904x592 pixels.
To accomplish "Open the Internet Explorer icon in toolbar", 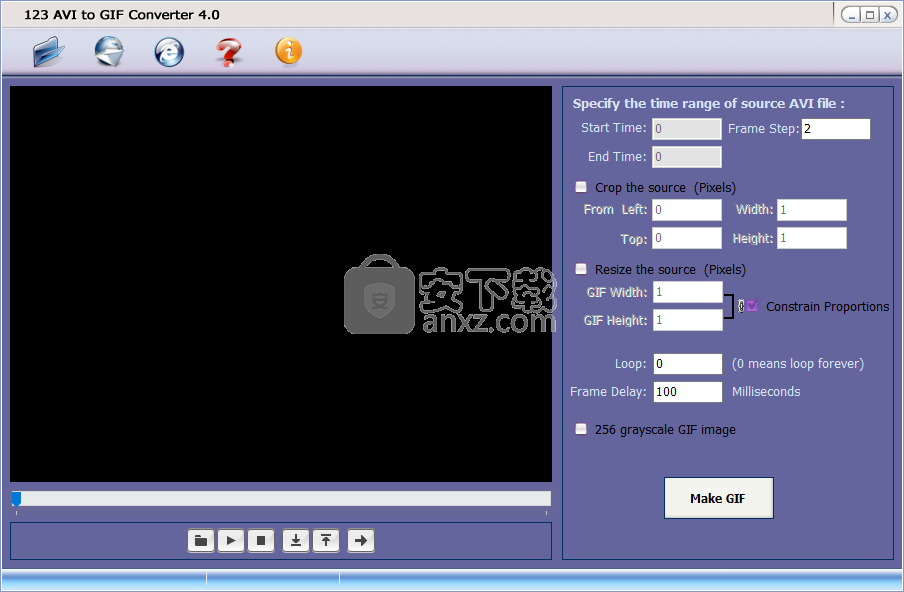I will pyautogui.click(x=170, y=52).
